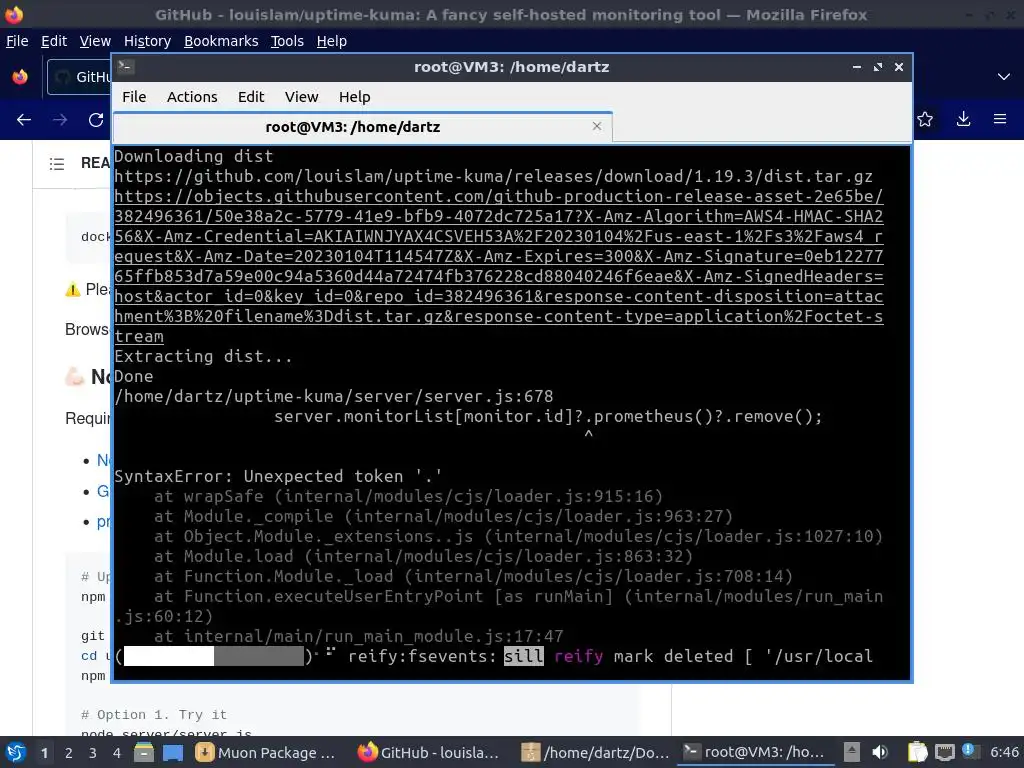Switch to GitHub Firefox taskbar entry
Screen dimensions: 1024x768
click(429, 753)
